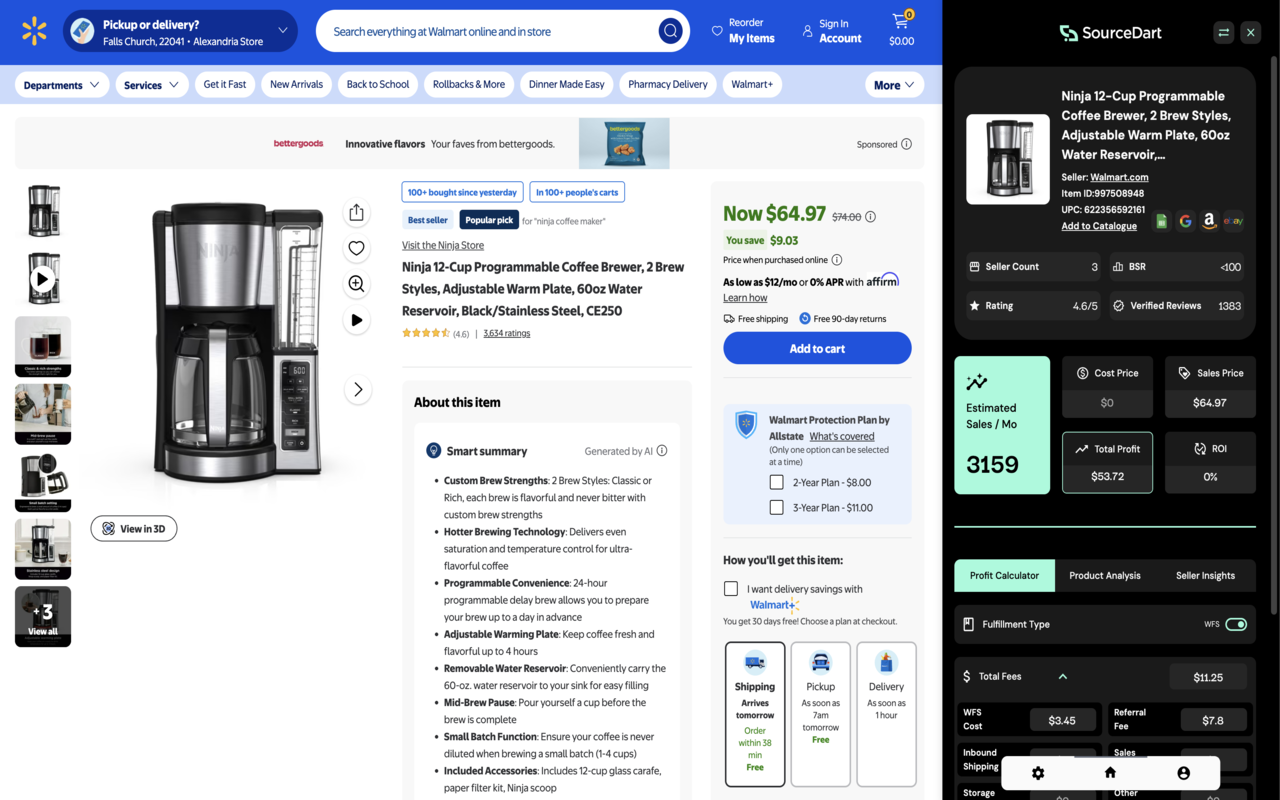
Task: Open the SourceDart account profile icon
Action: [1183, 773]
